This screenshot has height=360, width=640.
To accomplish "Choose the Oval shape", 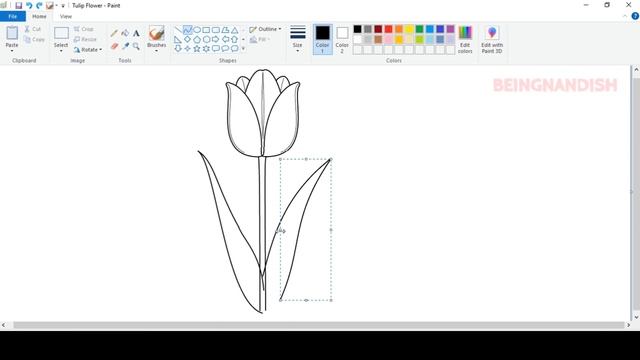I will 197,30.
